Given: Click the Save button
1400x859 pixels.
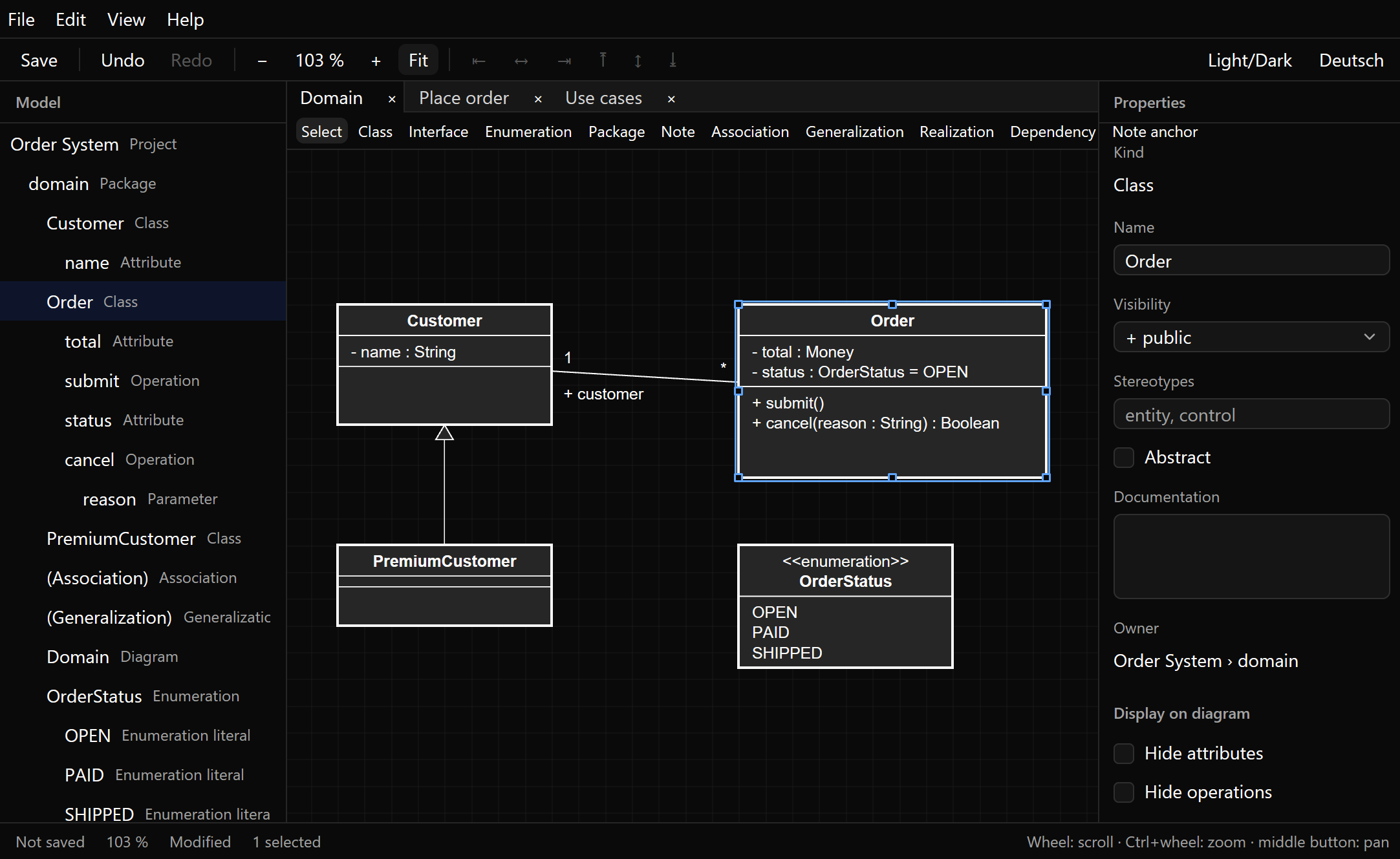Looking at the screenshot, I should coord(39,61).
